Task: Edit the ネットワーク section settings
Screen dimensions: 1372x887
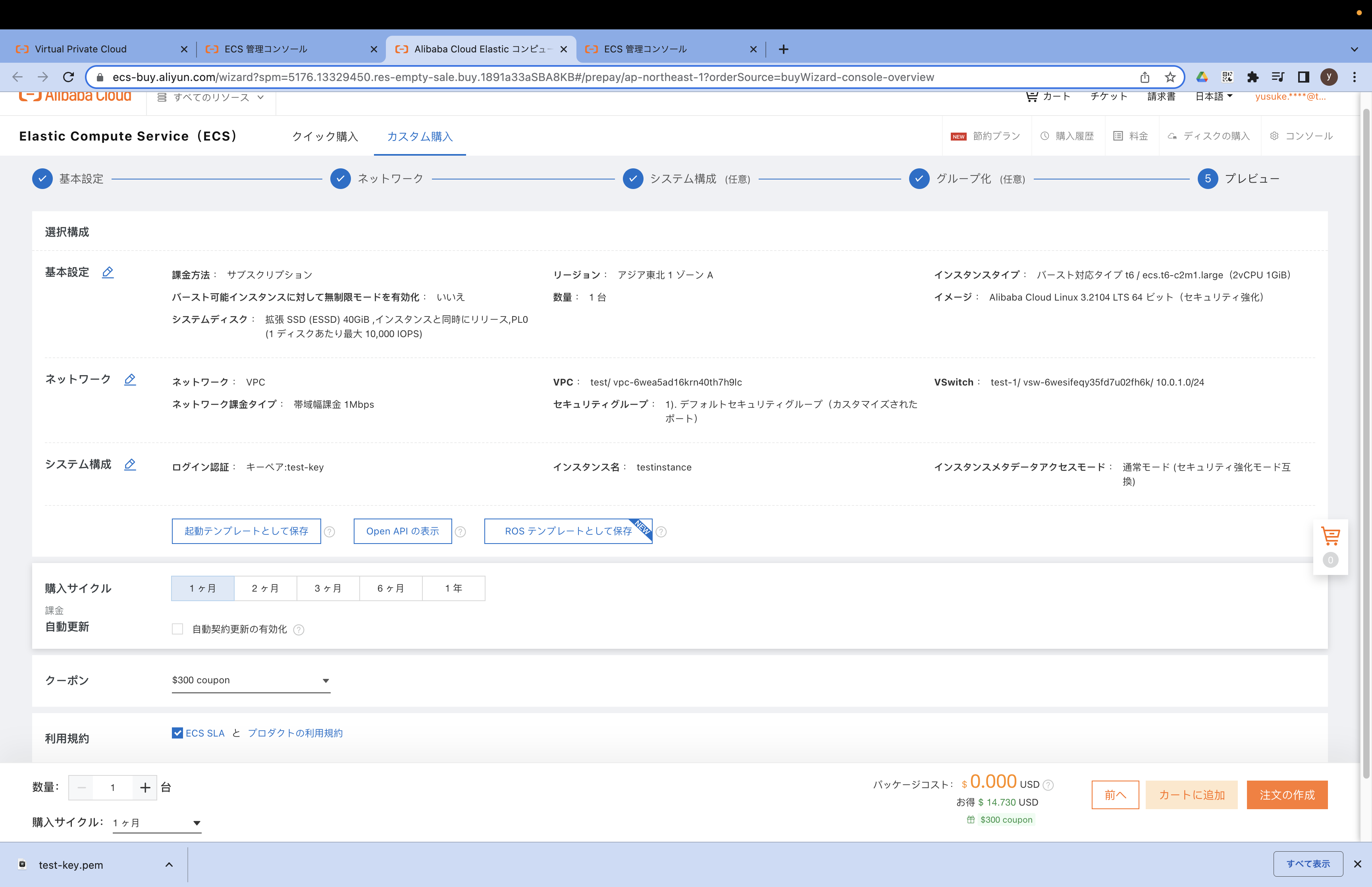Action: point(130,380)
